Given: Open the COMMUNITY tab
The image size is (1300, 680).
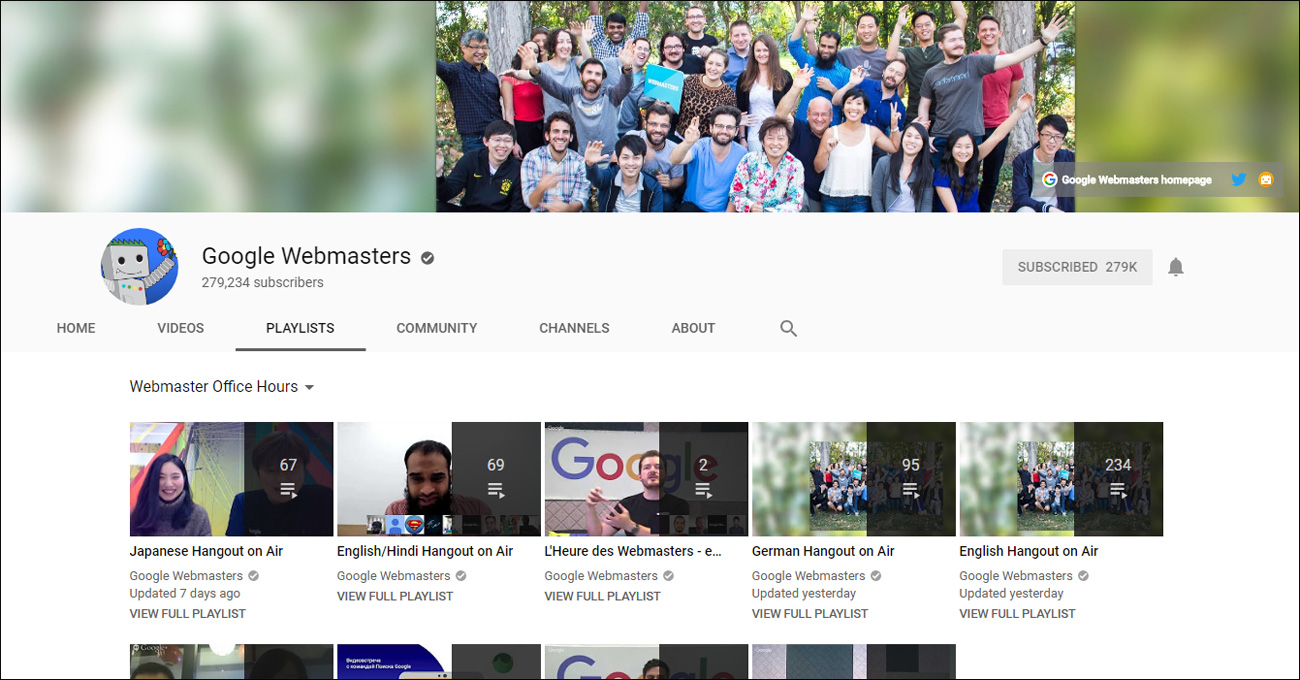Looking at the screenshot, I should pyautogui.click(x=437, y=328).
